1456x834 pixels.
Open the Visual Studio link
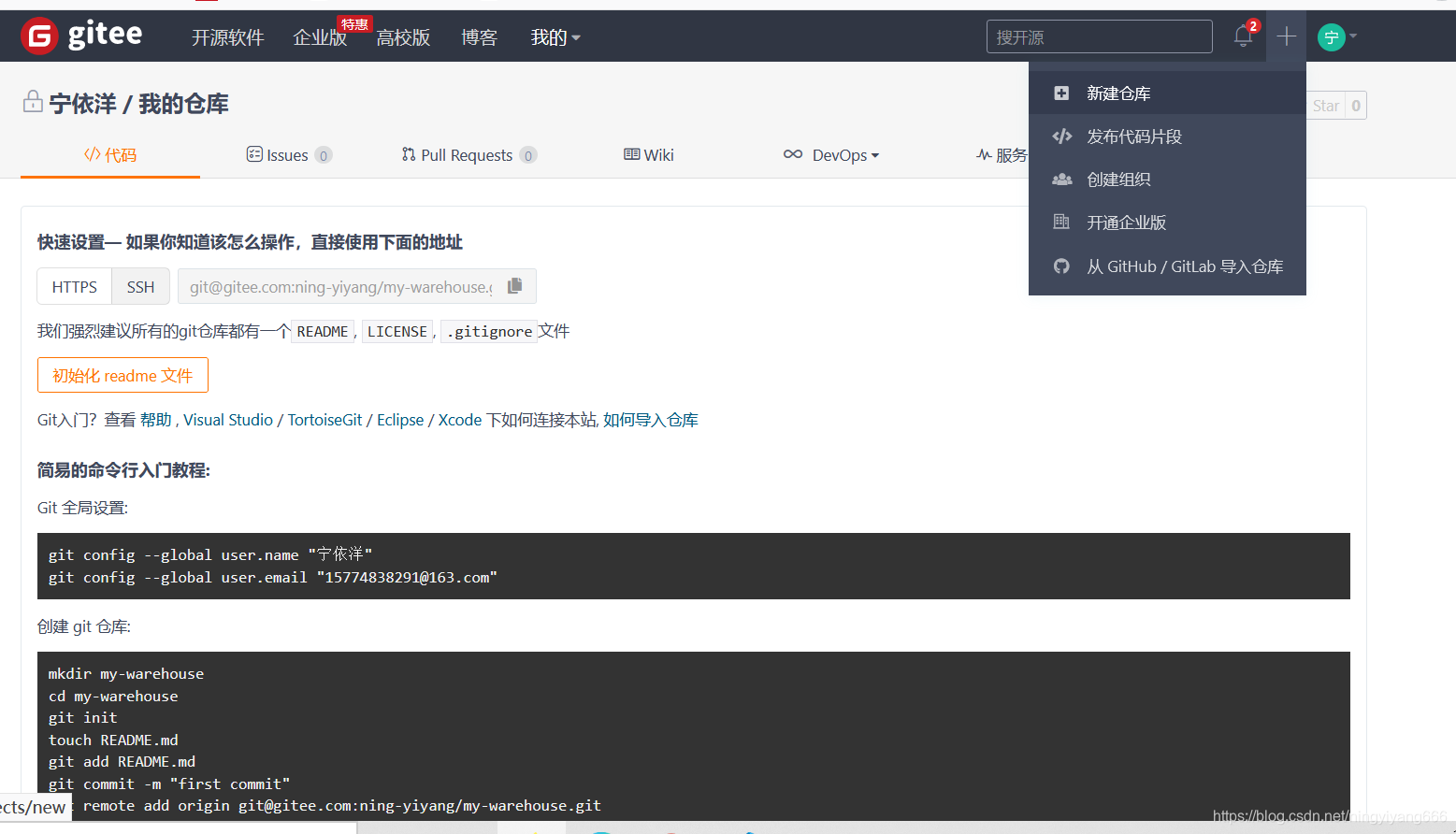pos(228,420)
